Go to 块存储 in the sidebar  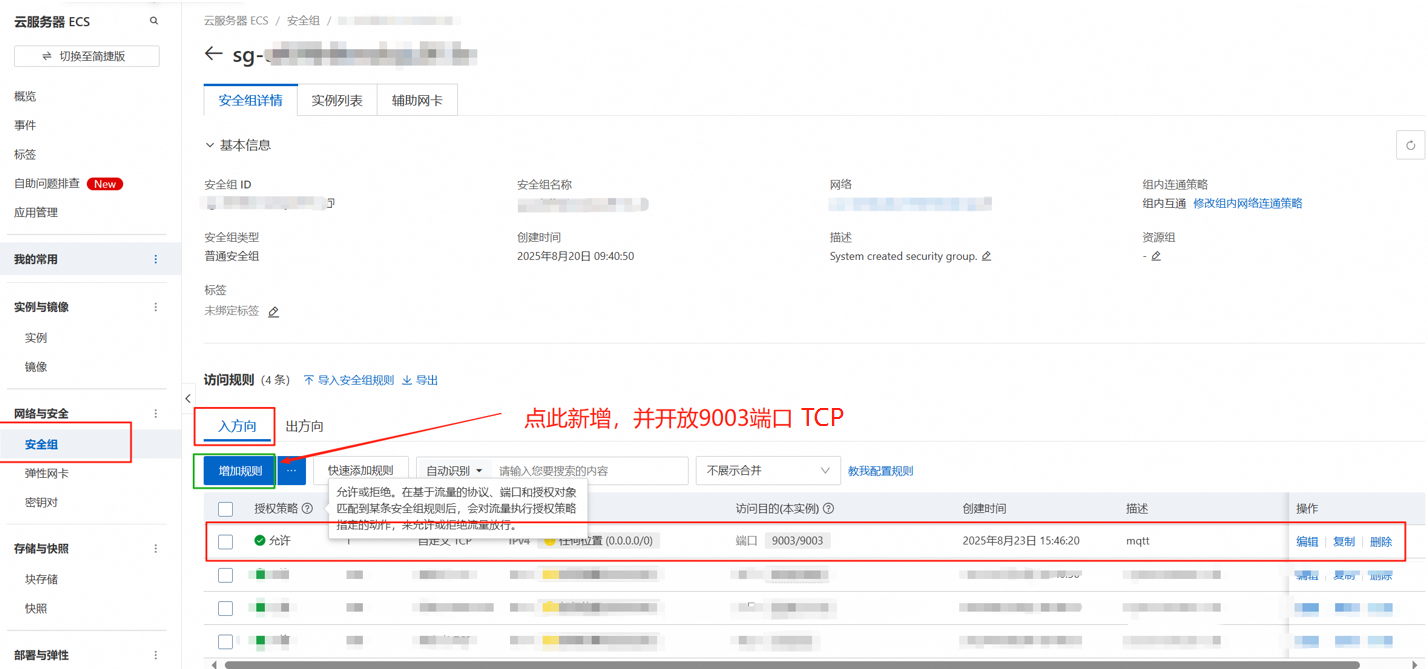tap(42, 579)
